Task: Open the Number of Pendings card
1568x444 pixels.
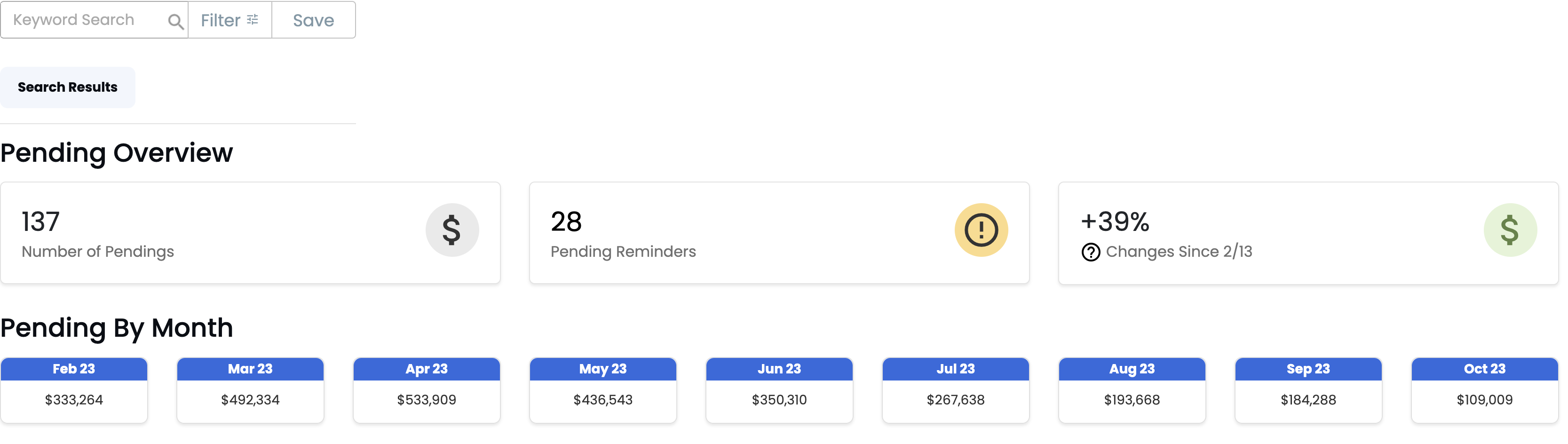Action: pyautogui.click(x=250, y=233)
